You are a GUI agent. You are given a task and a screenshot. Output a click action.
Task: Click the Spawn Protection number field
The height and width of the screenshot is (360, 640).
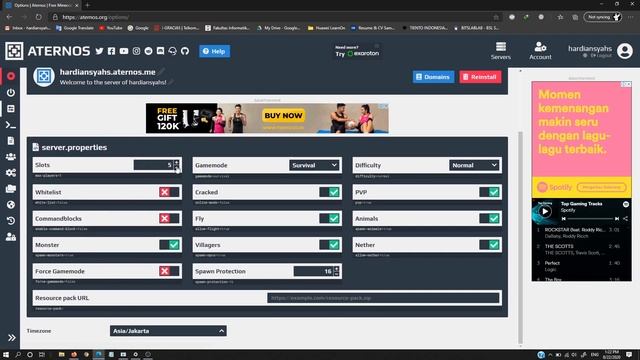pyautogui.click(x=313, y=271)
